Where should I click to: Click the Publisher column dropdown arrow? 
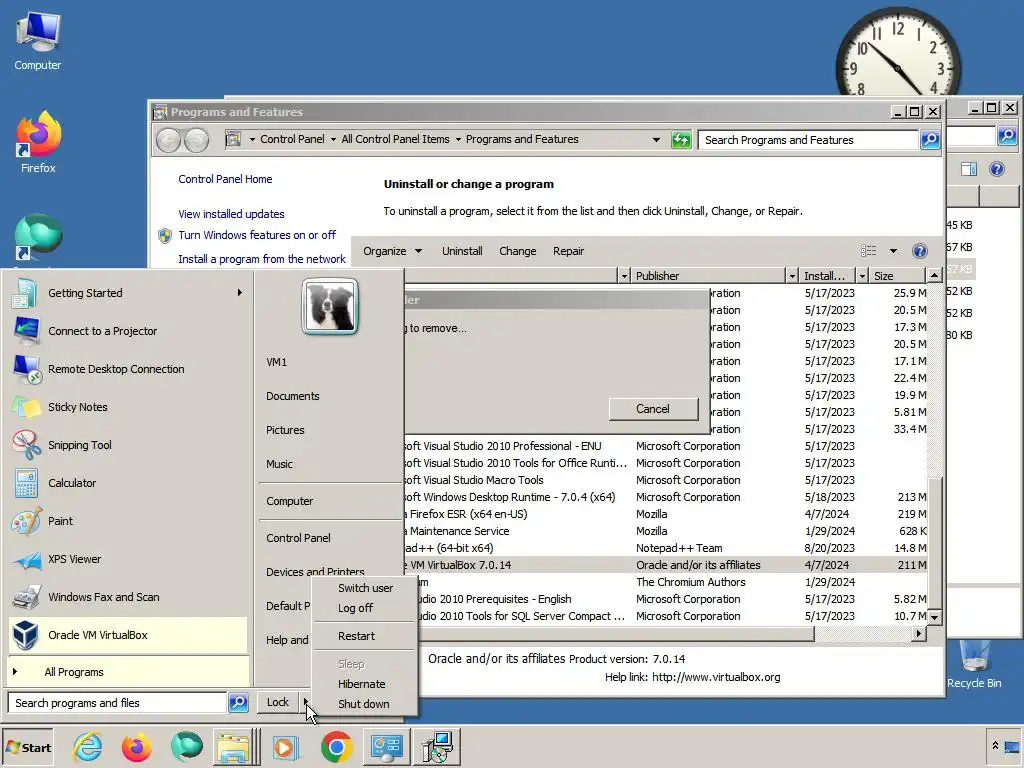pos(792,276)
